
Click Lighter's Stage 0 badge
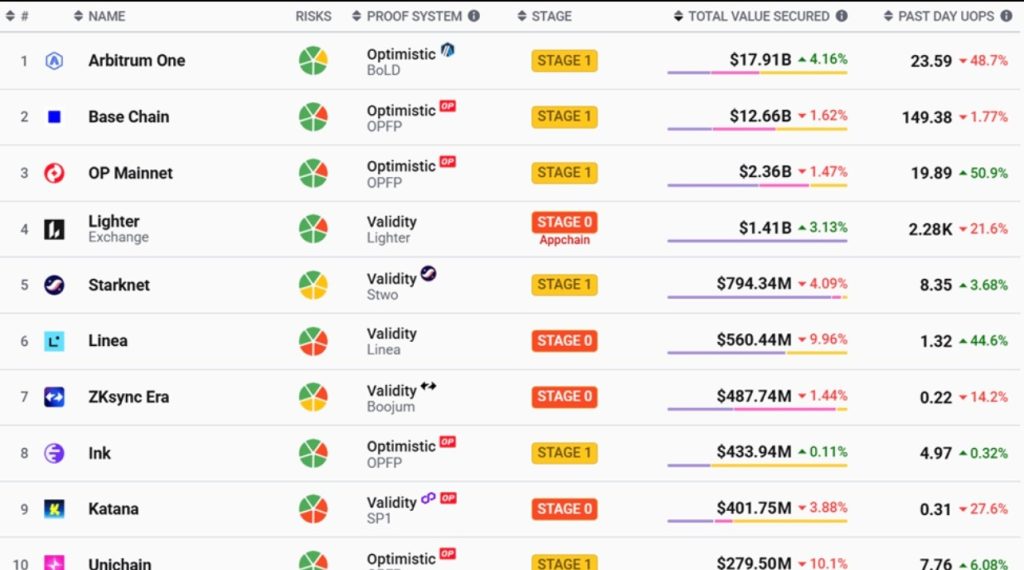pos(564,222)
